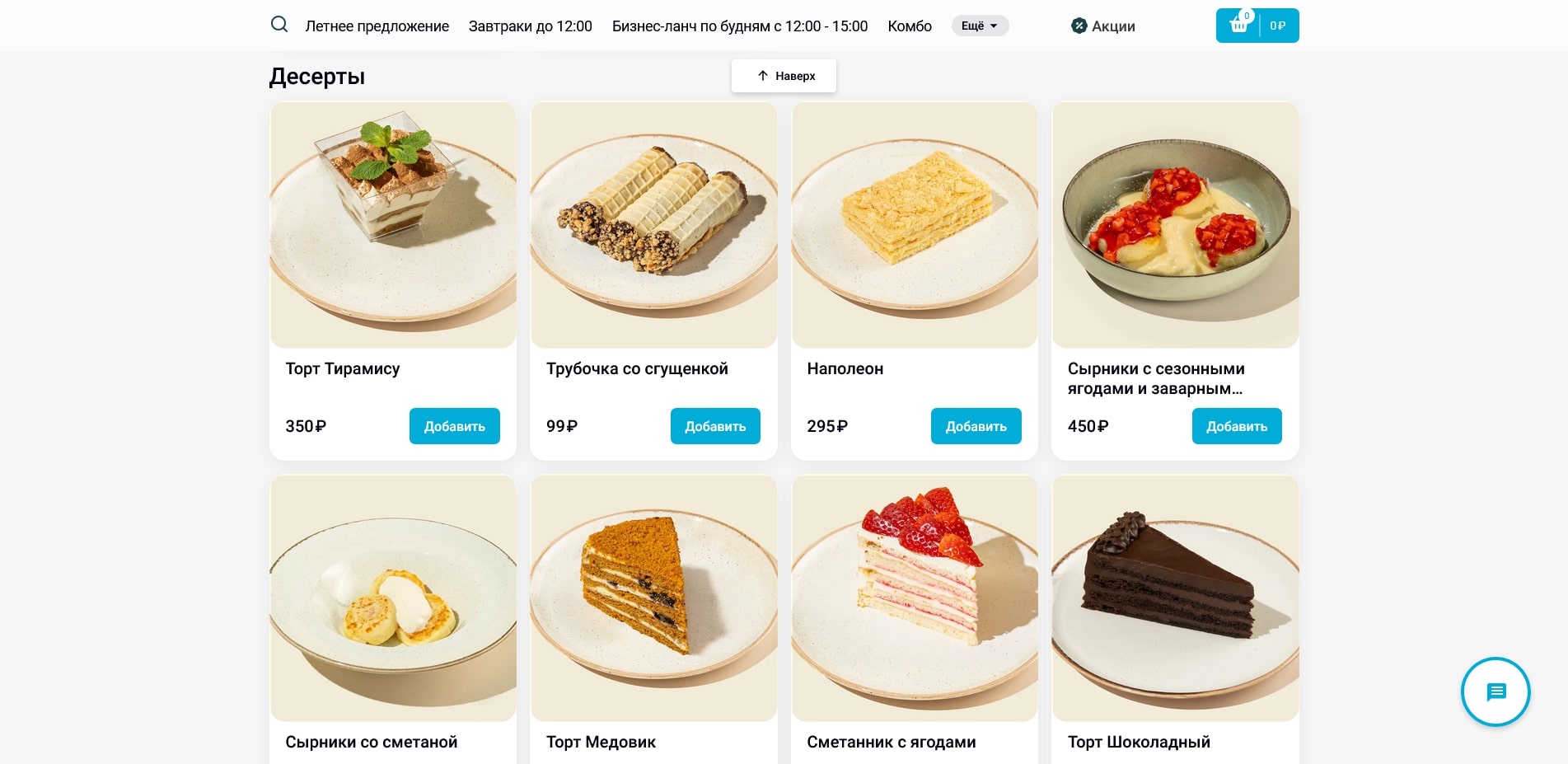1568x764 pixels.
Task: View the Торт Медовик photo
Action: click(653, 598)
